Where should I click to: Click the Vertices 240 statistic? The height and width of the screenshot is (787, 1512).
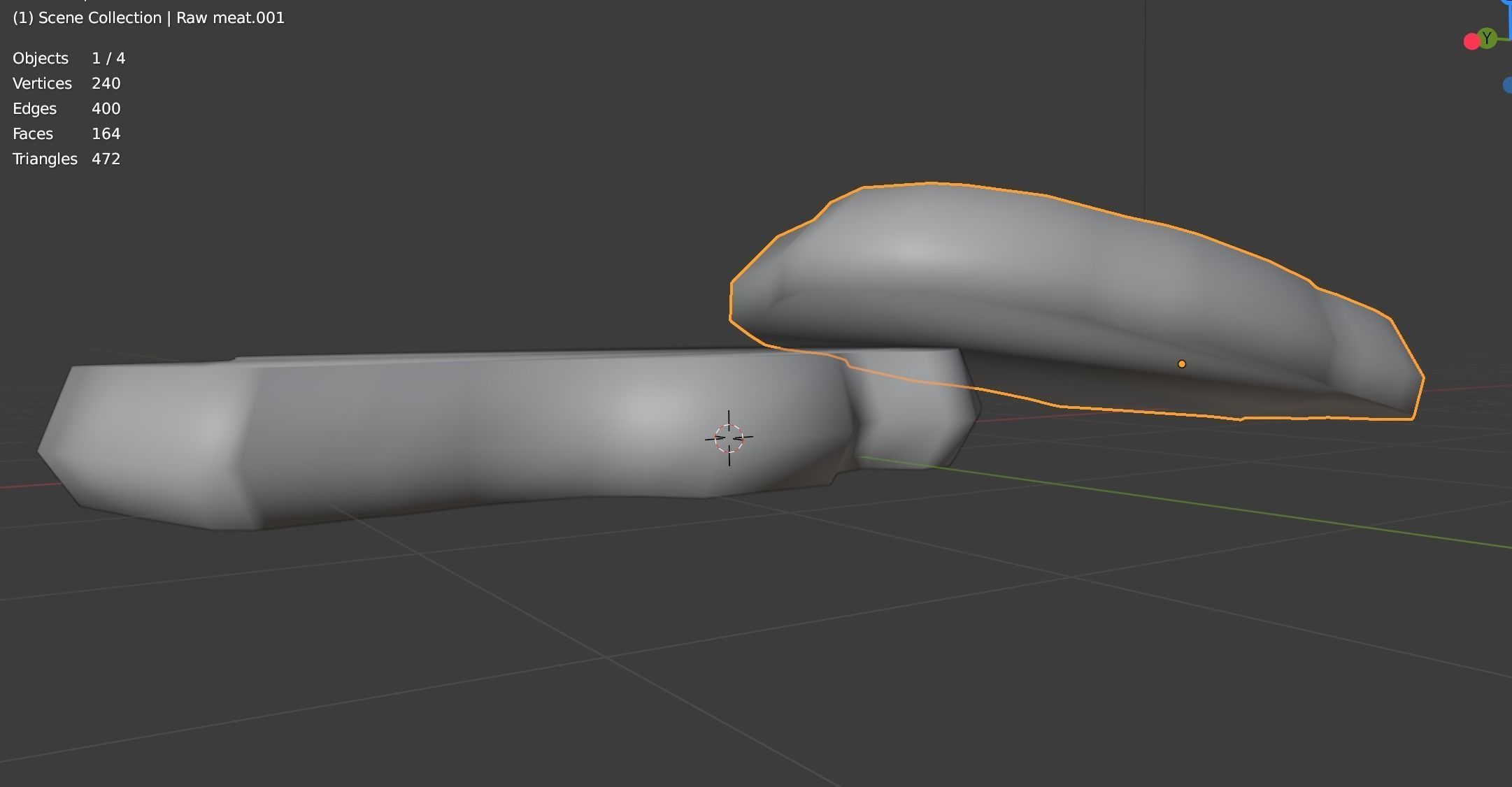click(66, 83)
